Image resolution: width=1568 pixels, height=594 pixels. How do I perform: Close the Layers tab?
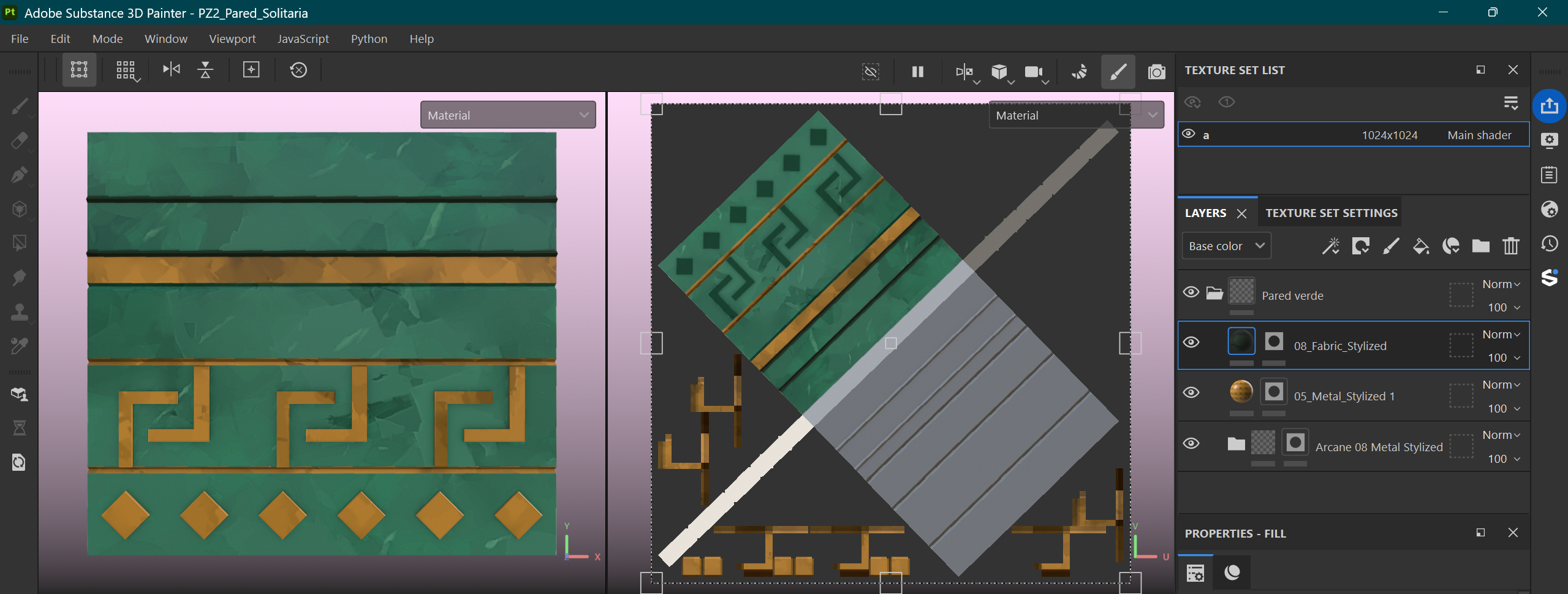click(x=1241, y=213)
